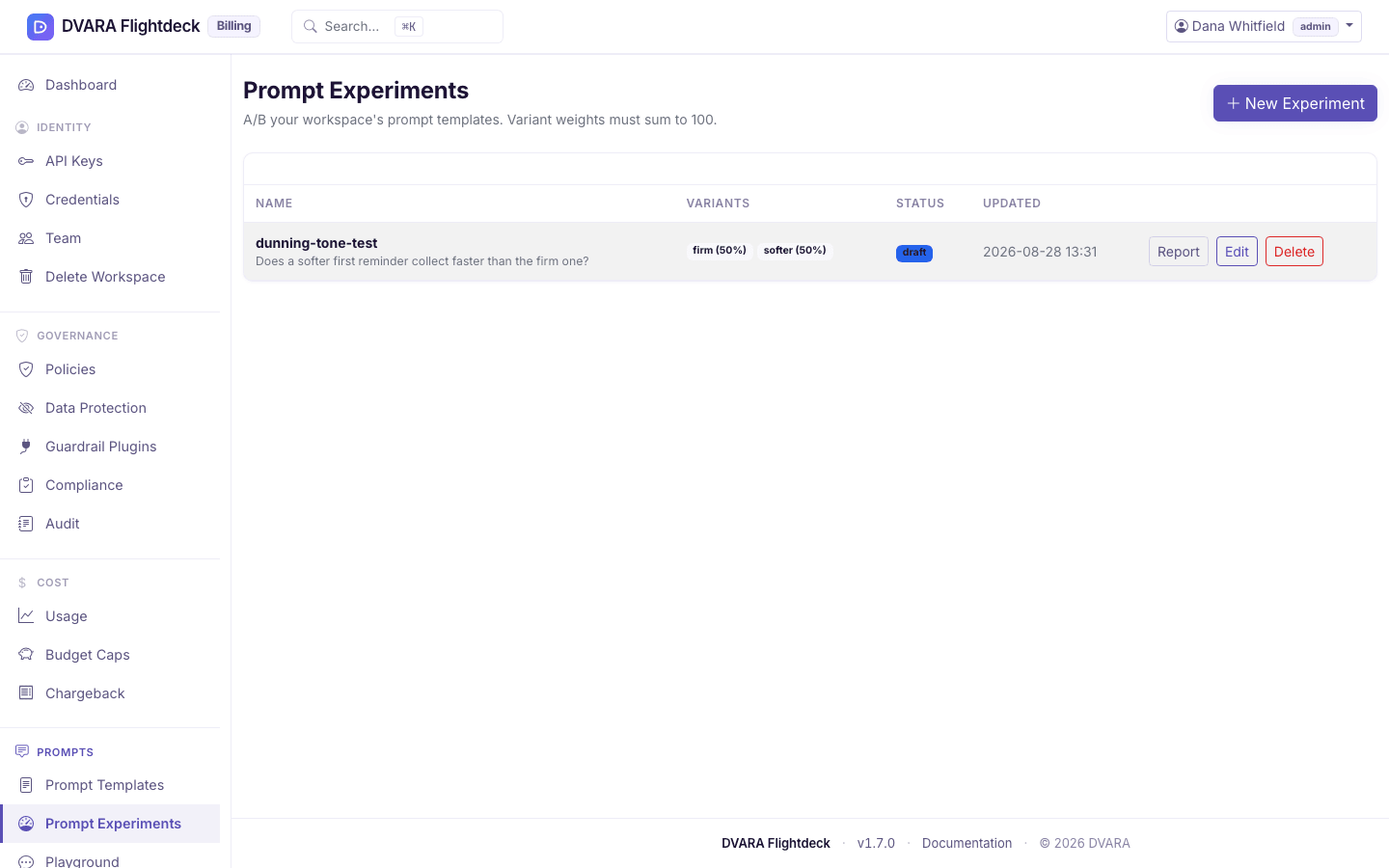
Task: Open Prompt Templates in sidebar
Action: 110,785
